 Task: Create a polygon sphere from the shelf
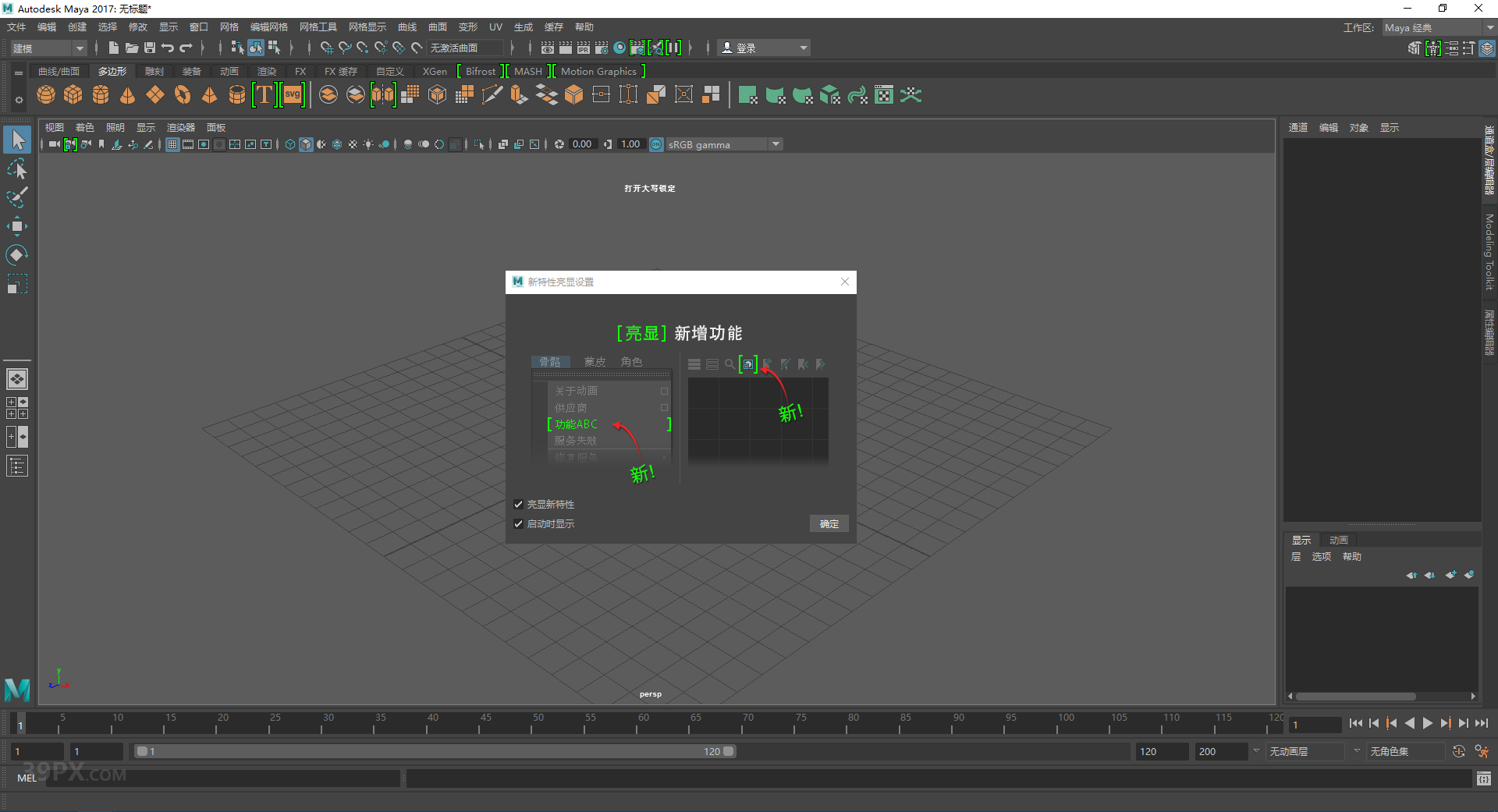coord(46,95)
